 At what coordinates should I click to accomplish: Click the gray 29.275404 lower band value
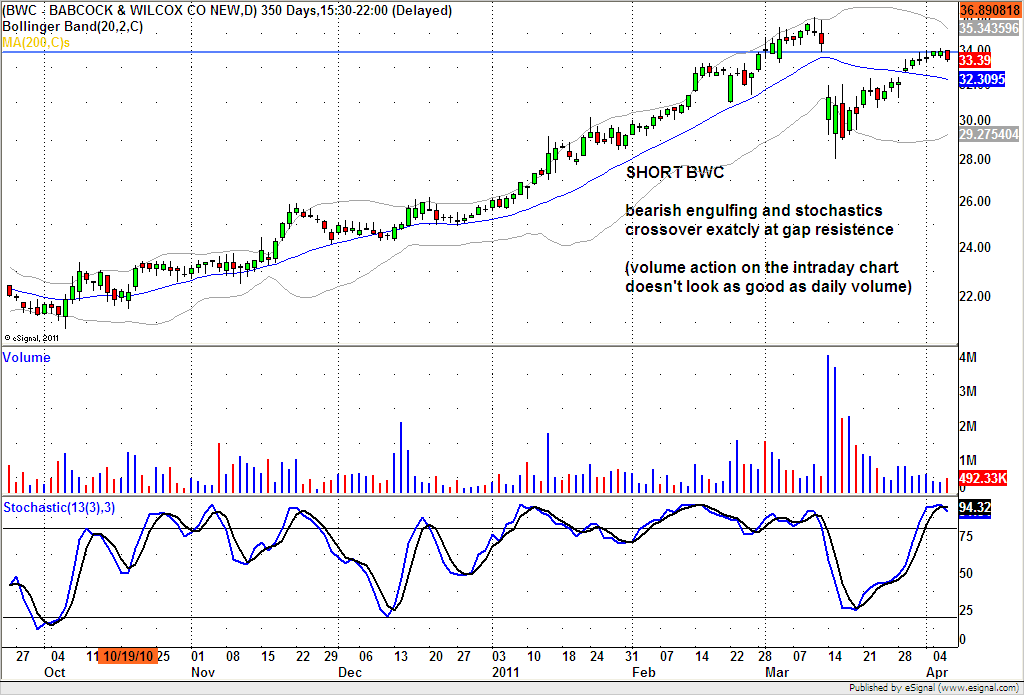tap(990, 134)
